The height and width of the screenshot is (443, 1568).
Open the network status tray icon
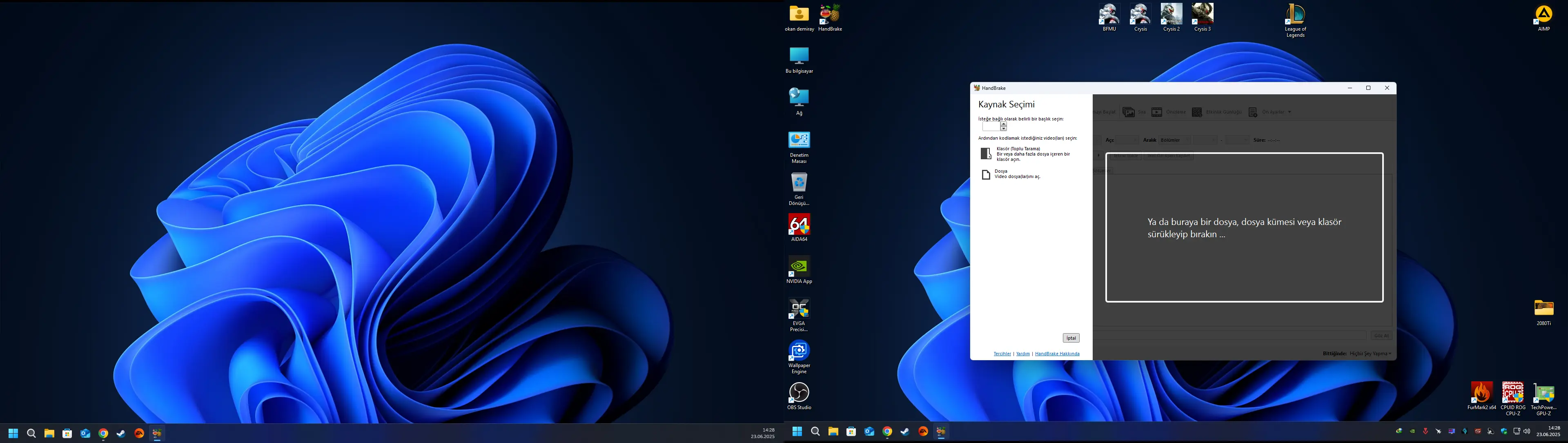pyautogui.click(x=1517, y=431)
